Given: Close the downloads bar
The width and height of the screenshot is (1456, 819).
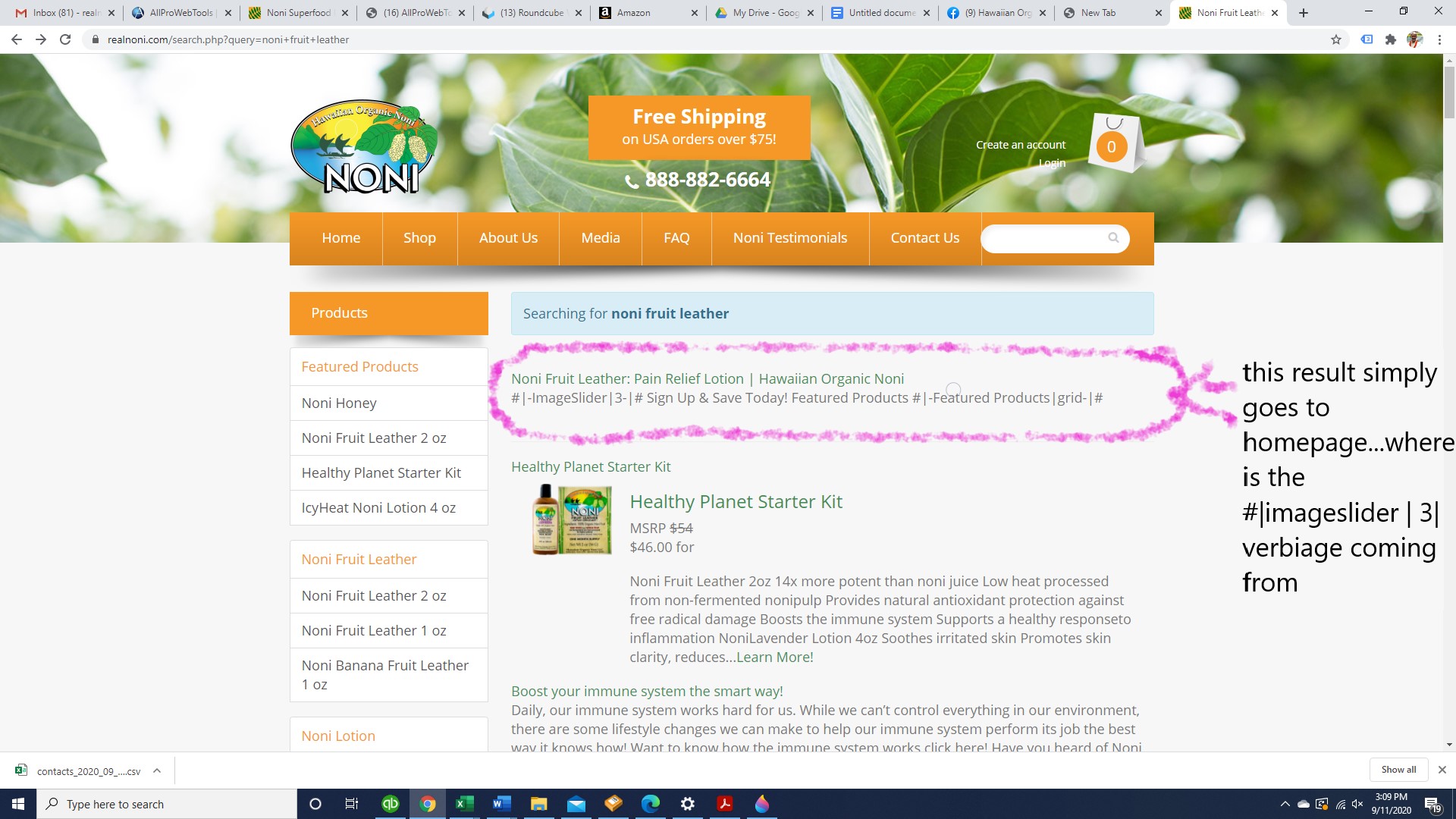Looking at the screenshot, I should tap(1442, 770).
